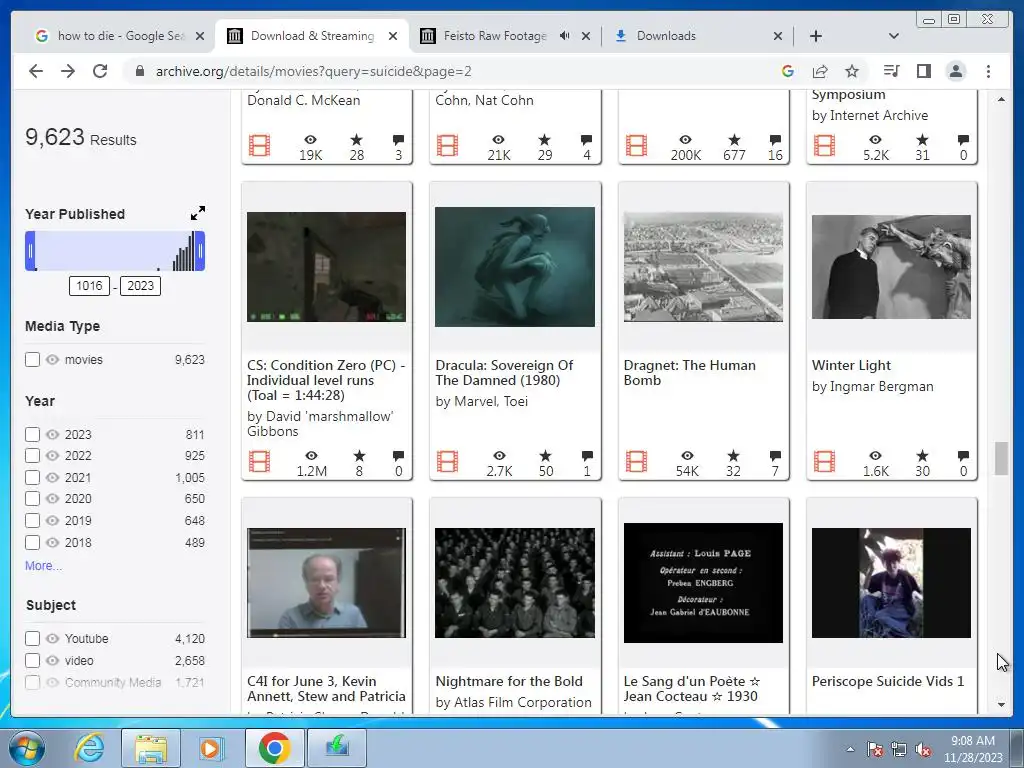
Task: Open CS: Condition Zero individual level runs
Action: pyautogui.click(x=326, y=380)
